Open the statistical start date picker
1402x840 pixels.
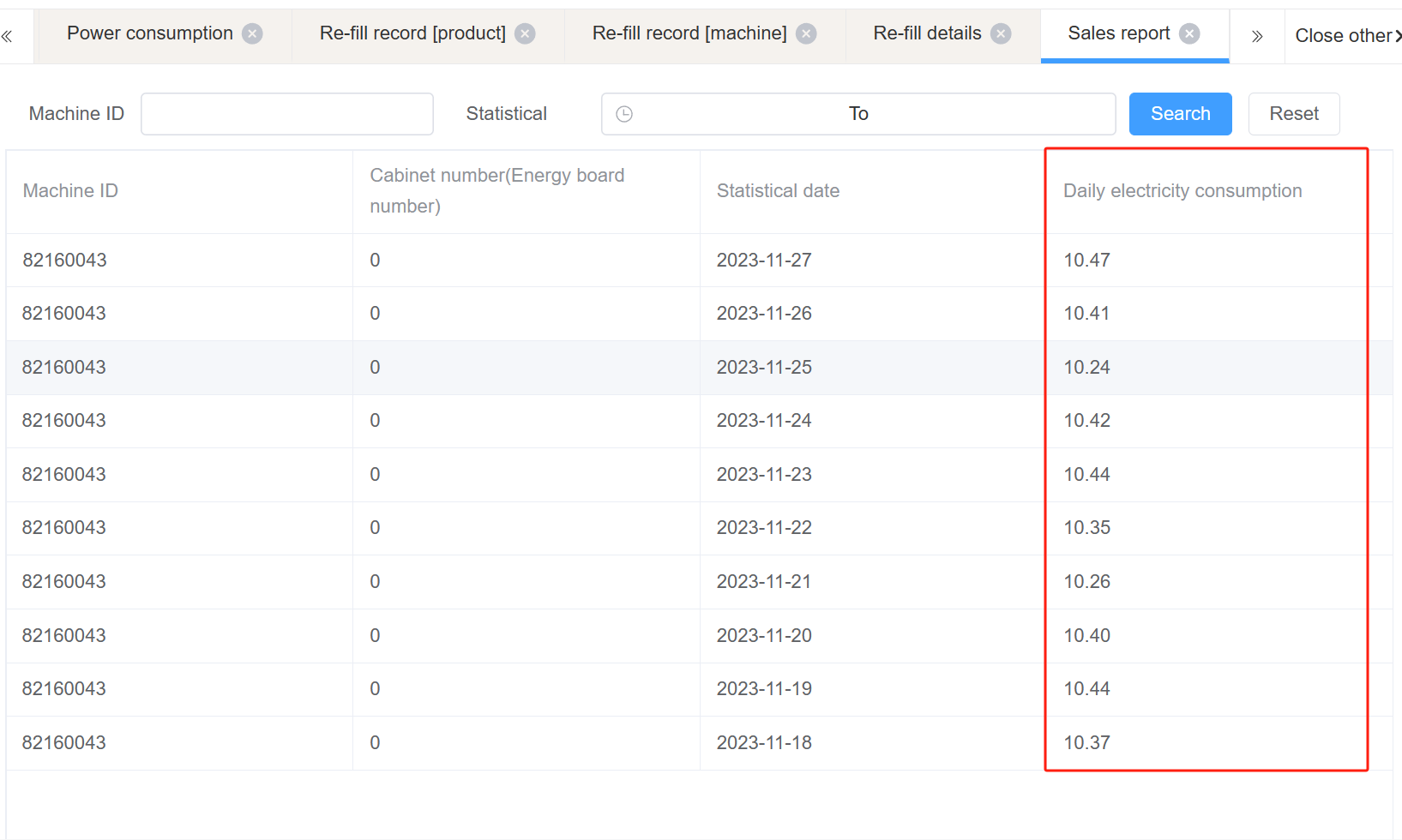tap(737, 114)
